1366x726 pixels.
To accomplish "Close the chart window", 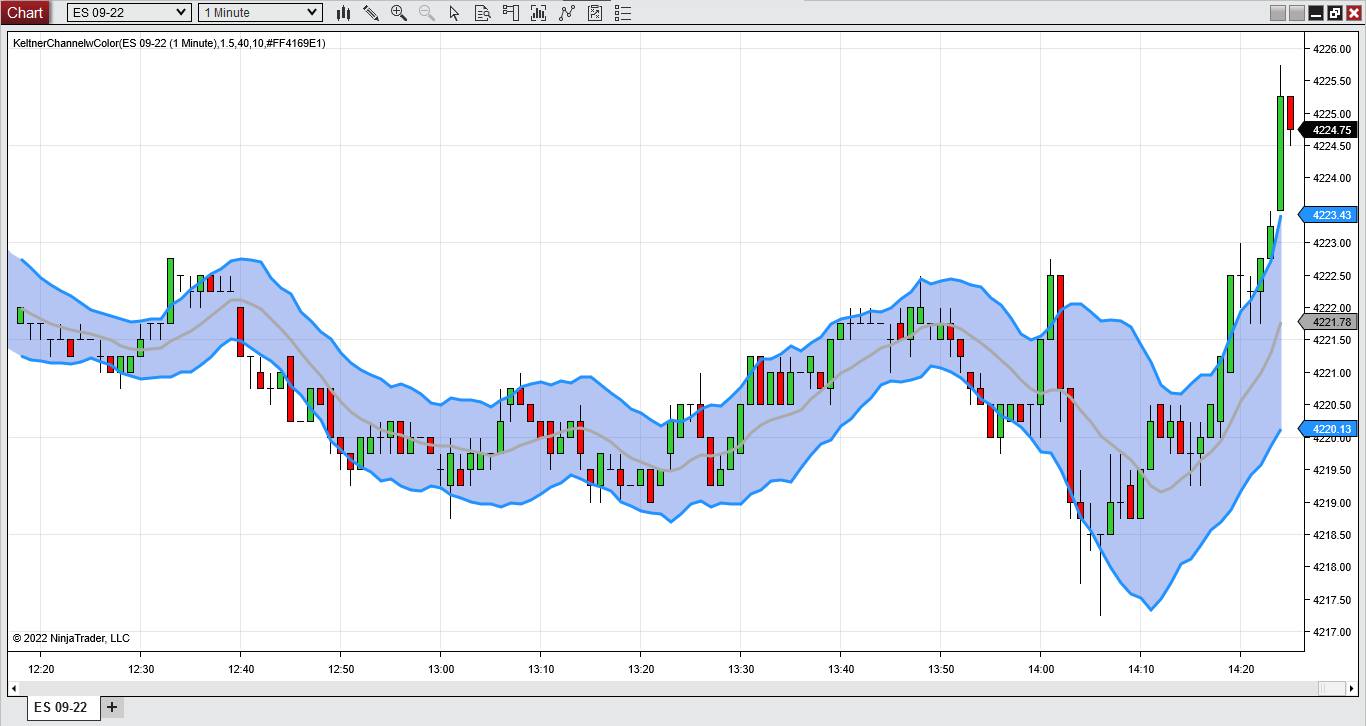I will coord(1354,13).
